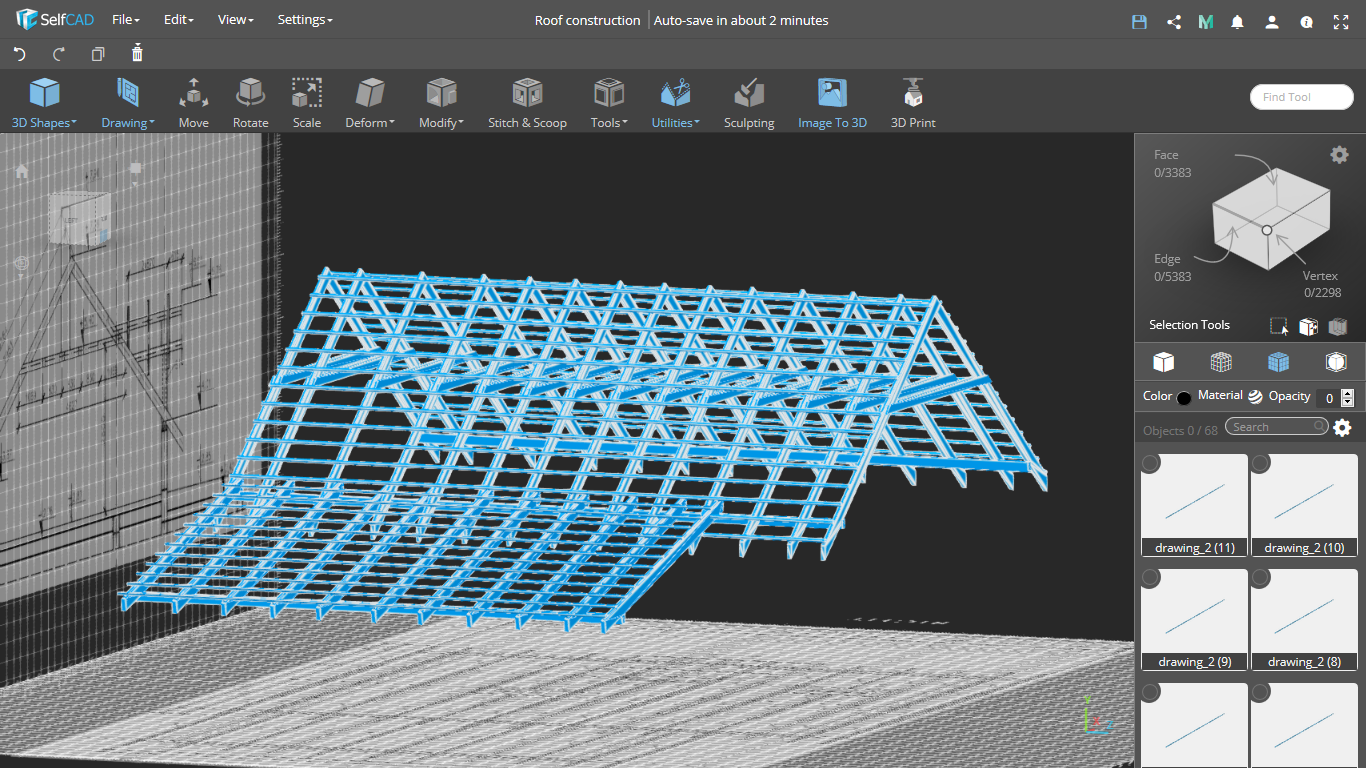Select the drawing_2 (10) object circle
The height and width of the screenshot is (768, 1366).
pos(1261,463)
